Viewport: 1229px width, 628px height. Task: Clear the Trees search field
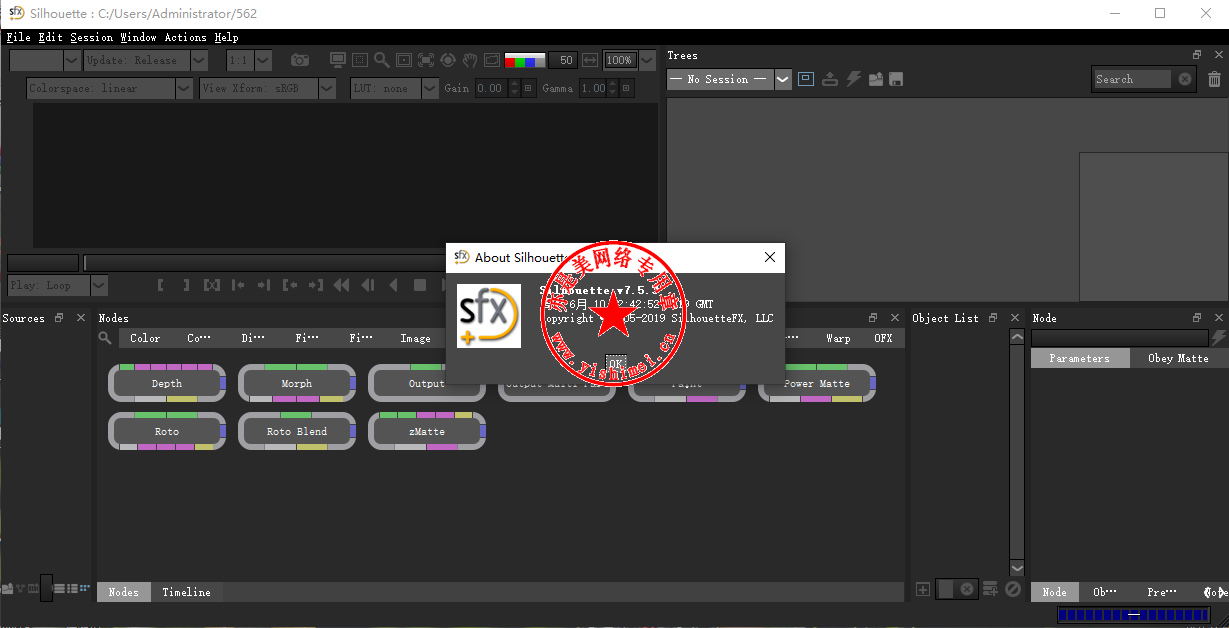click(x=1185, y=79)
